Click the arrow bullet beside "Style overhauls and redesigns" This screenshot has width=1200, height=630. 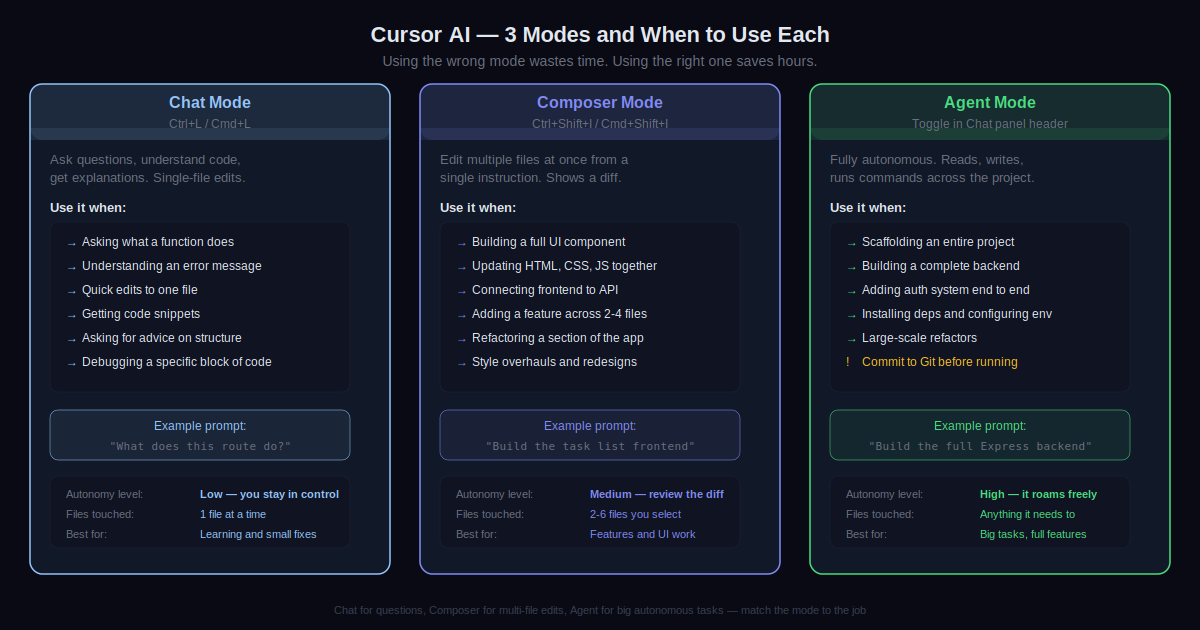(x=461, y=363)
